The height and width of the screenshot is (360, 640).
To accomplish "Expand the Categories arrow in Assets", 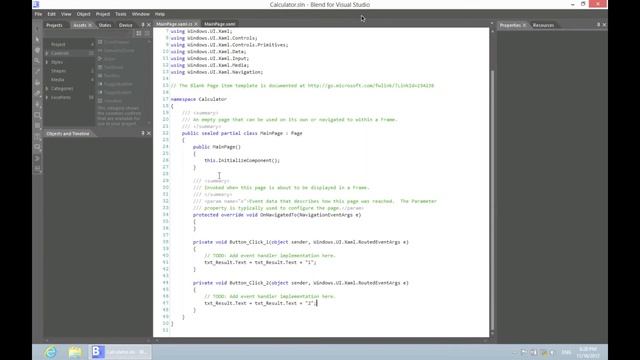I will coord(47,89).
